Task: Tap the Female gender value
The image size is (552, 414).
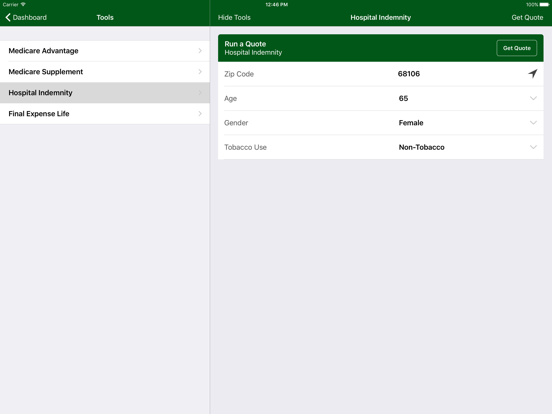Action: click(x=411, y=123)
